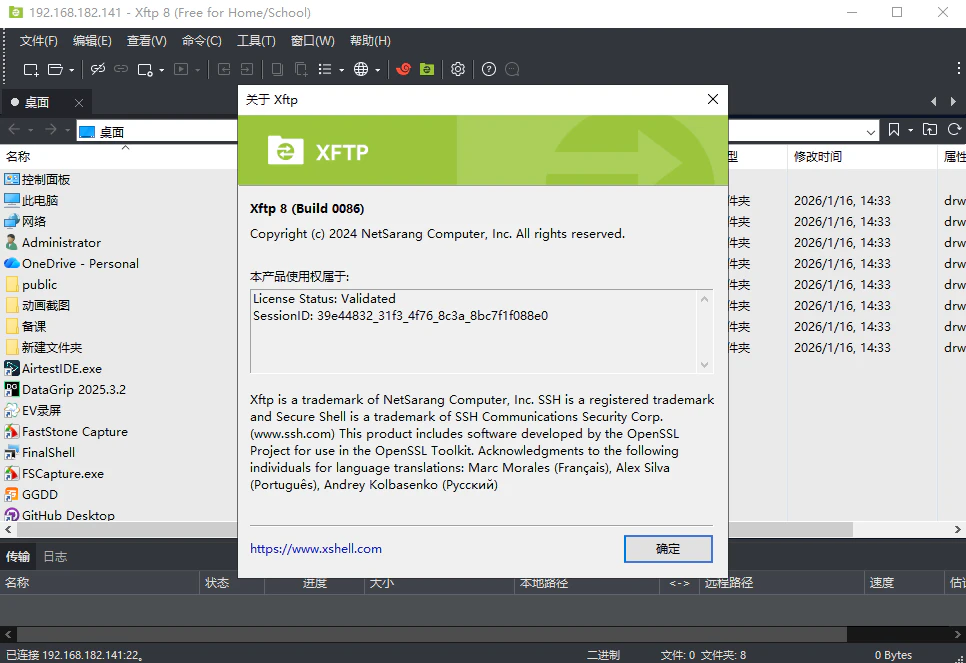Open settings using the gear toolbar icon
Image resolution: width=966 pixels, height=663 pixels.
pos(457,68)
